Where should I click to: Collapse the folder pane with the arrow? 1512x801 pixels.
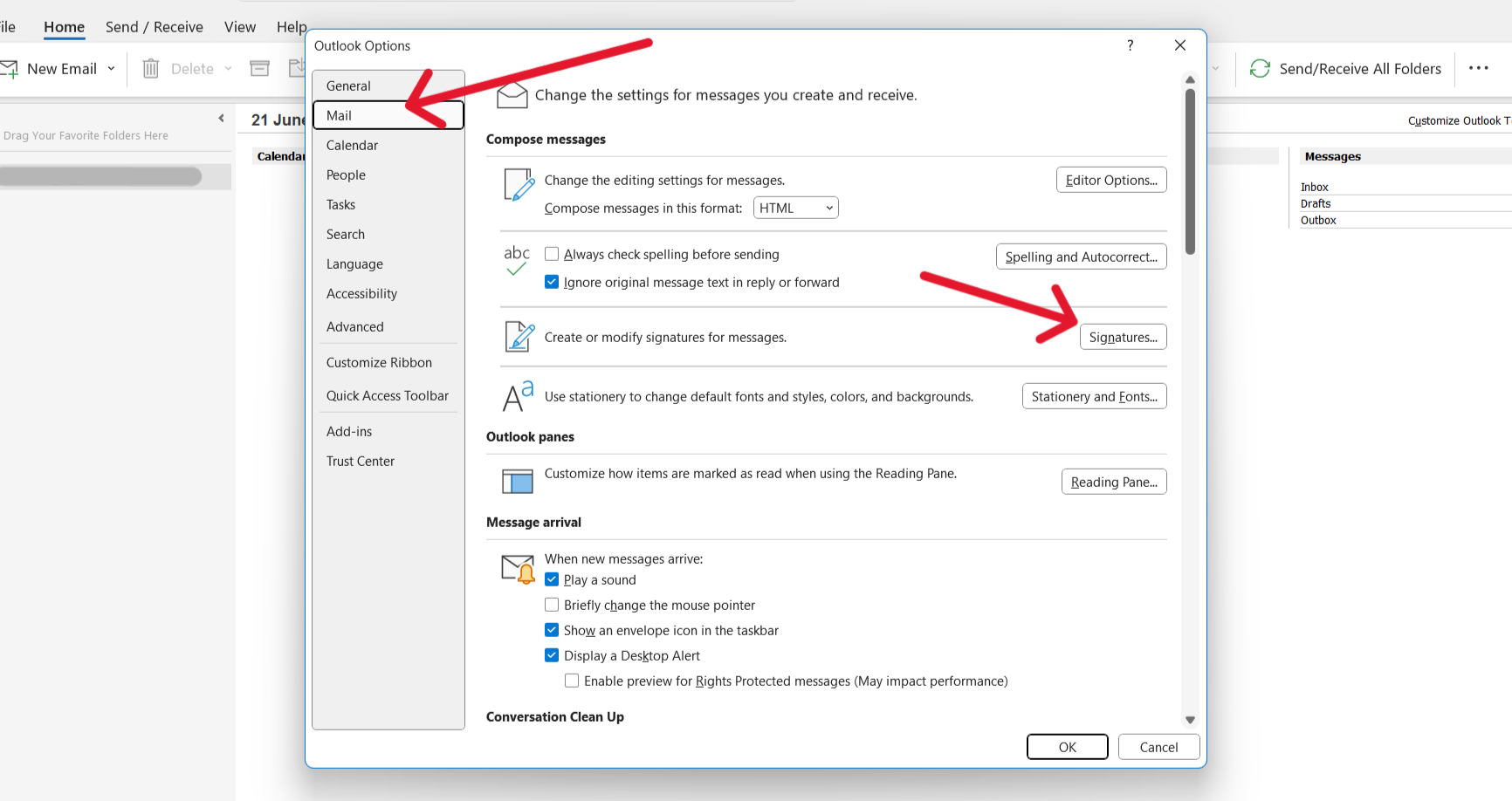(221, 118)
